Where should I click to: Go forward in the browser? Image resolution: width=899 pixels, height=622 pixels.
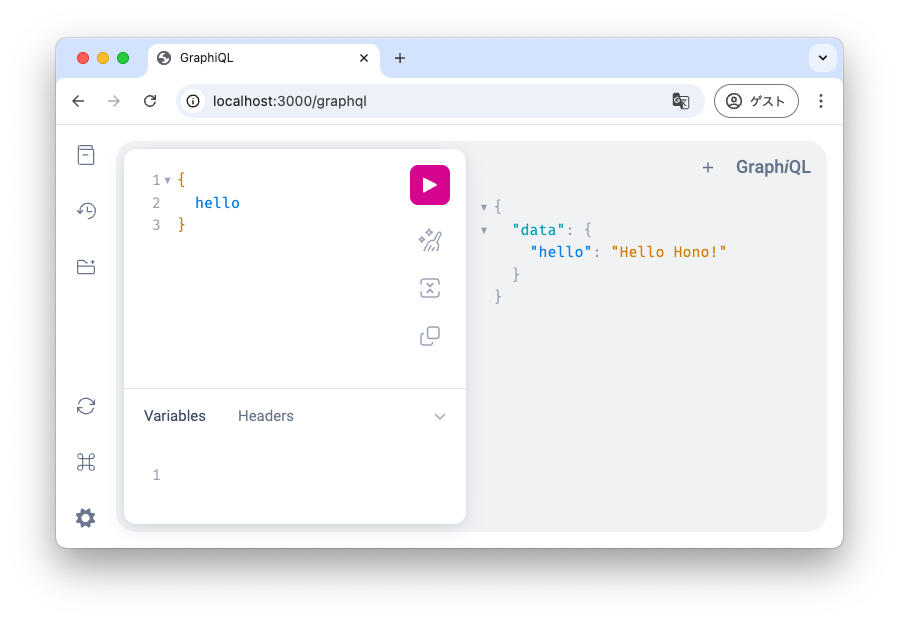[x=114, y=101]
